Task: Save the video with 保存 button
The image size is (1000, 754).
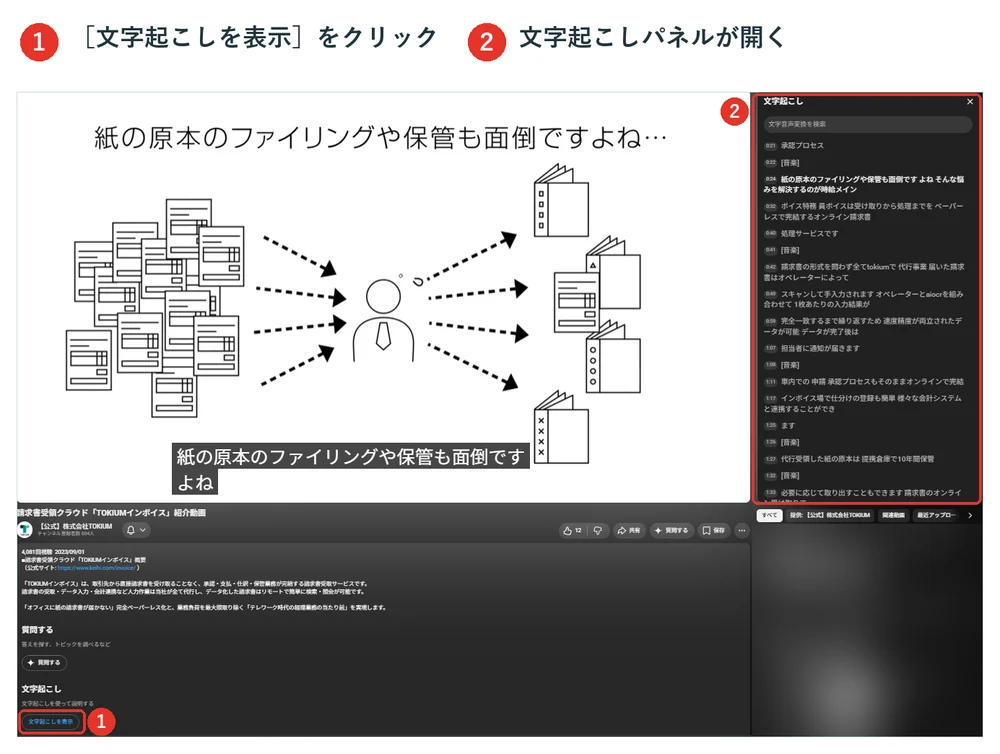Action: click(x=714, y=531)
